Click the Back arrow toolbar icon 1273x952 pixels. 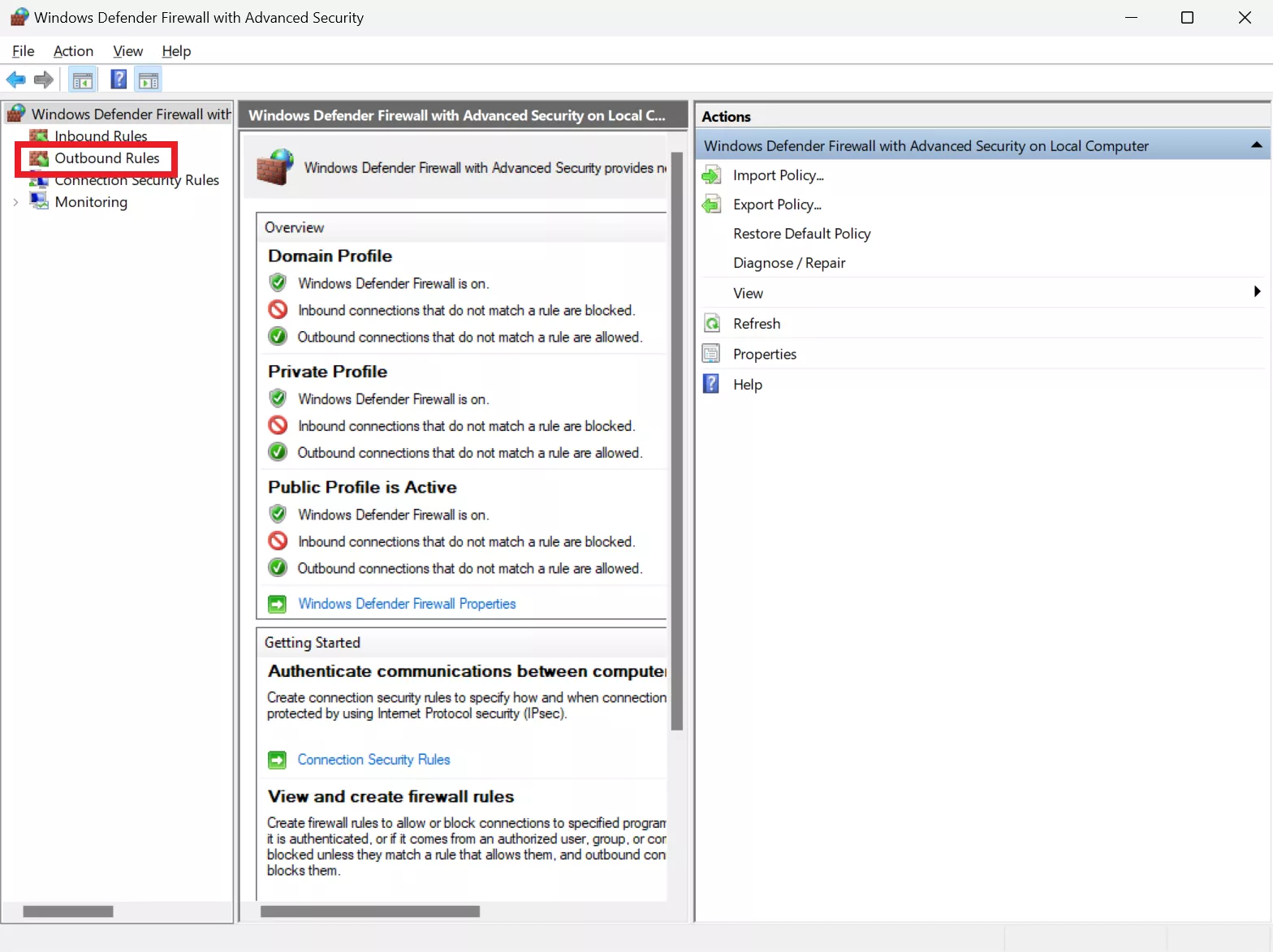(x=15, y=80)
